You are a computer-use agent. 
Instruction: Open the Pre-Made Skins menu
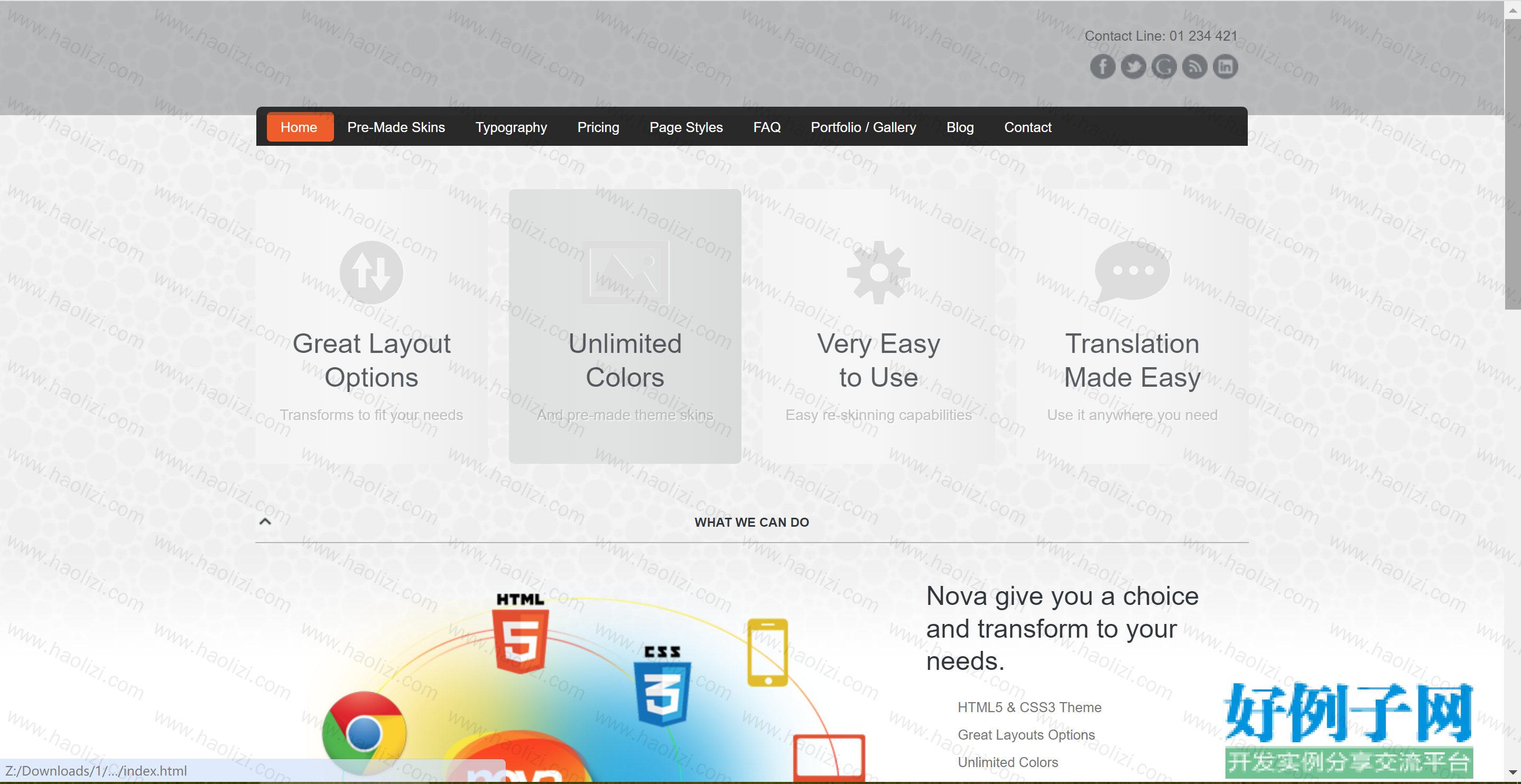(396, 127)
